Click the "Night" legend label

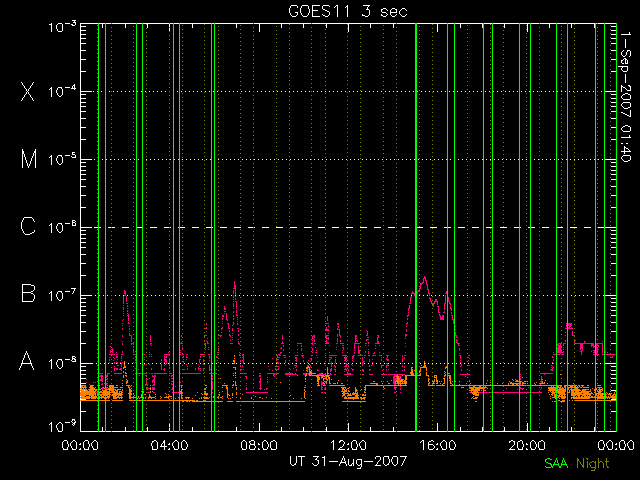coord(593,464)
